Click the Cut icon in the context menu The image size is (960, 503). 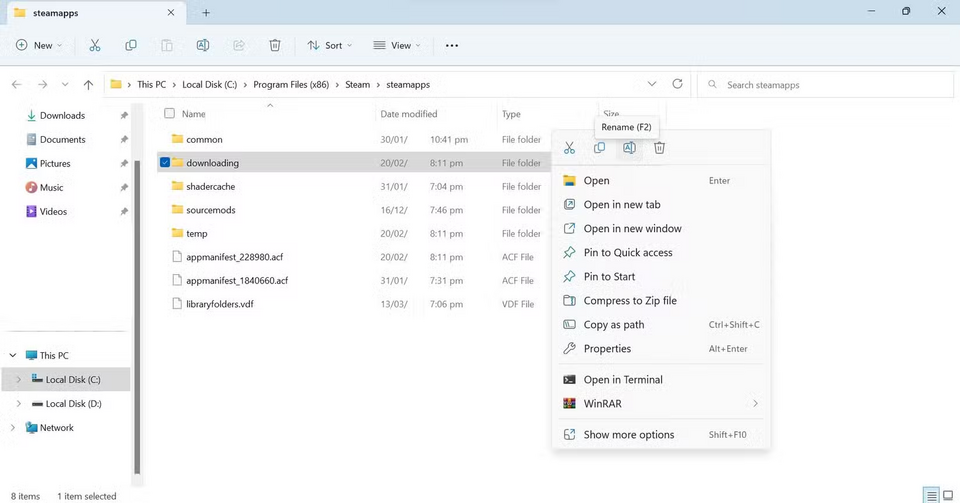pyautogui.click(x=569, y=148)
